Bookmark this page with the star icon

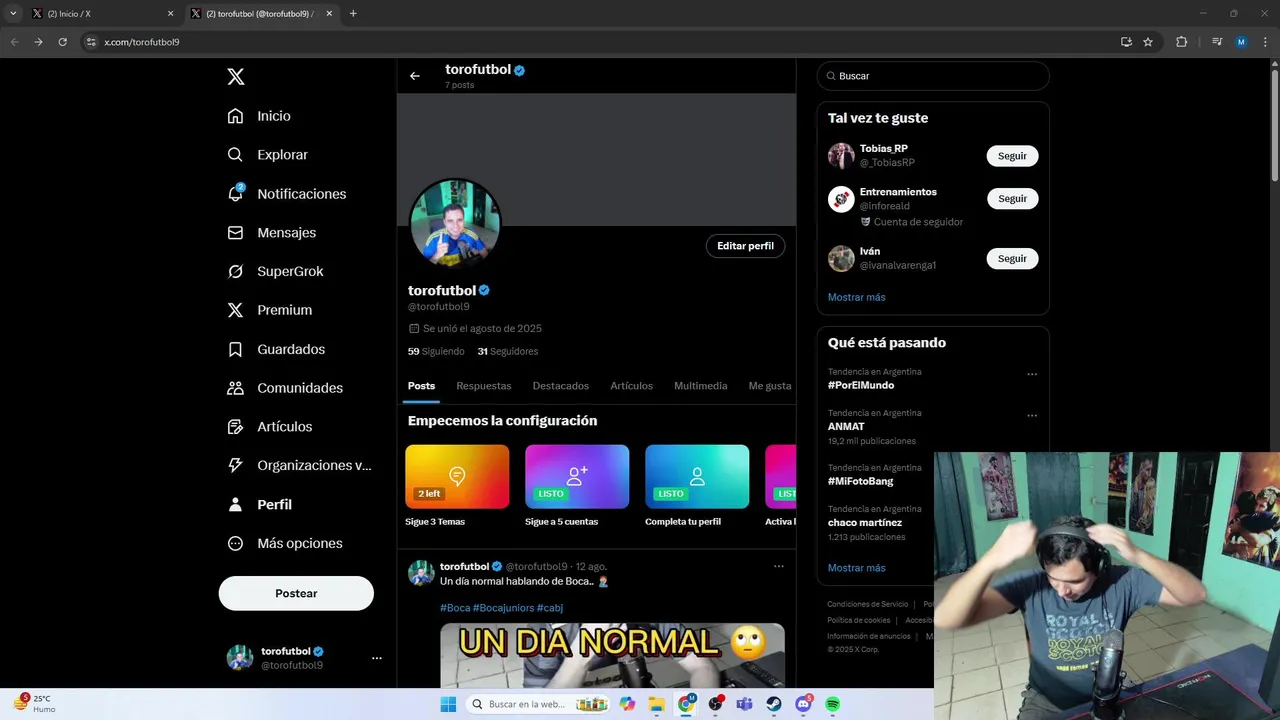(1148, 42)
